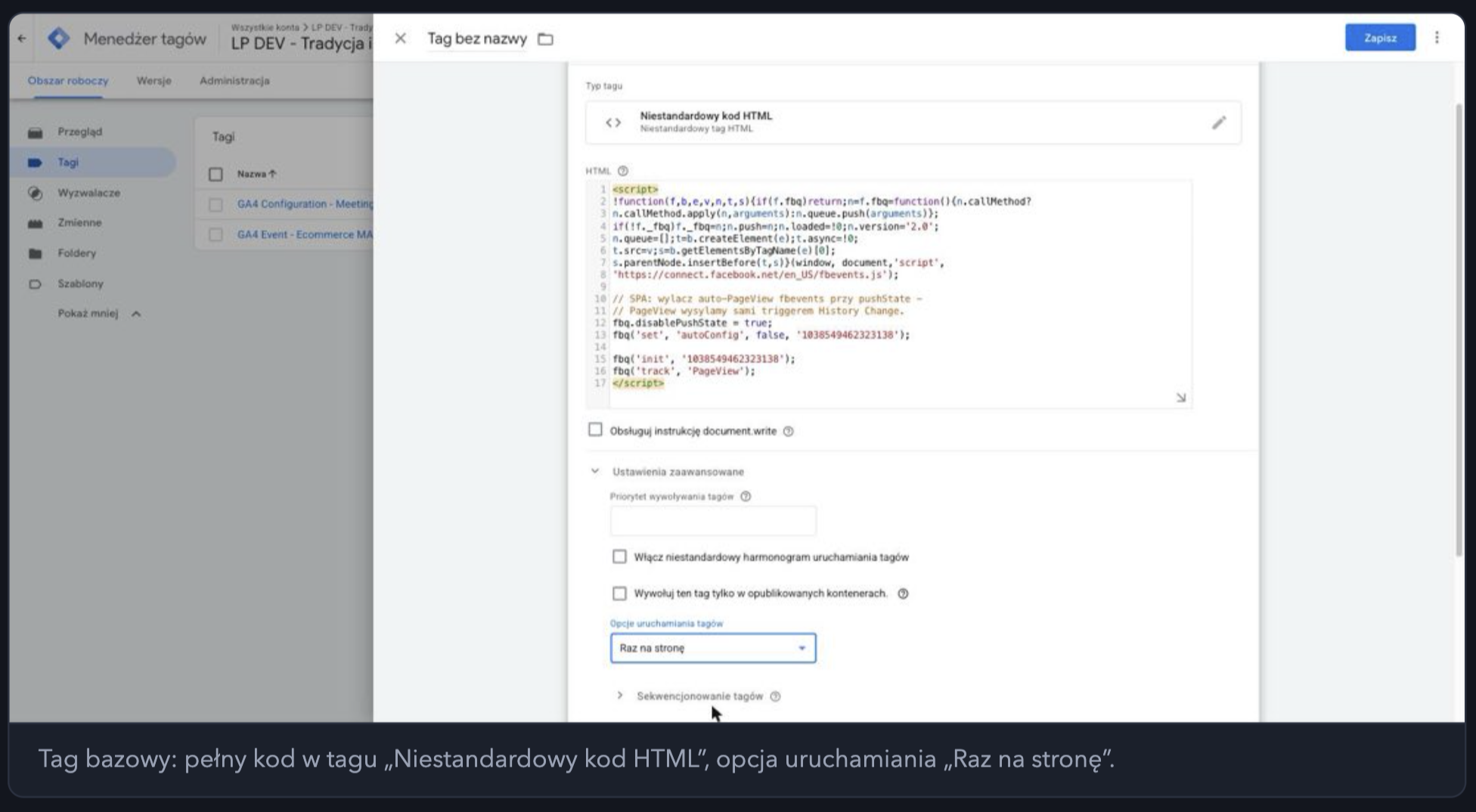The height and width of the screenshot is (812, 1476).
Task: Open the Raz na stronę firing options dropdown
Action: [713, 648]
